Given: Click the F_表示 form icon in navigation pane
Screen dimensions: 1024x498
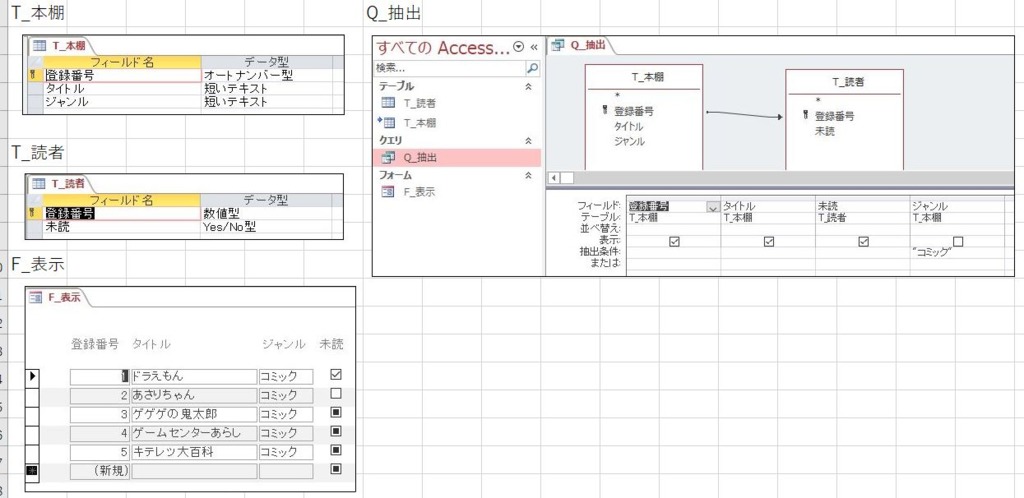Looking at the screenshot, I should click(x=388, y=192).
